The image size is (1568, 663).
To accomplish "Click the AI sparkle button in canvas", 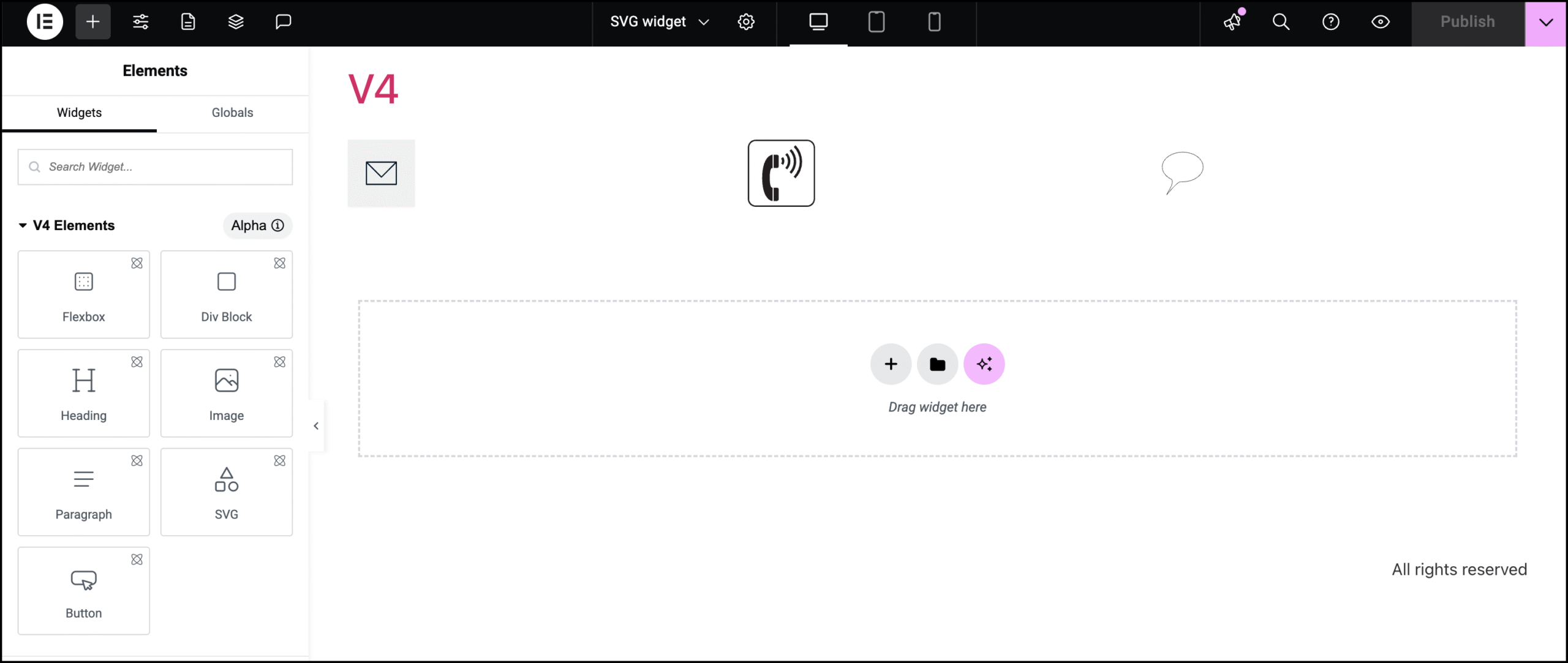I will click(984, 364).
